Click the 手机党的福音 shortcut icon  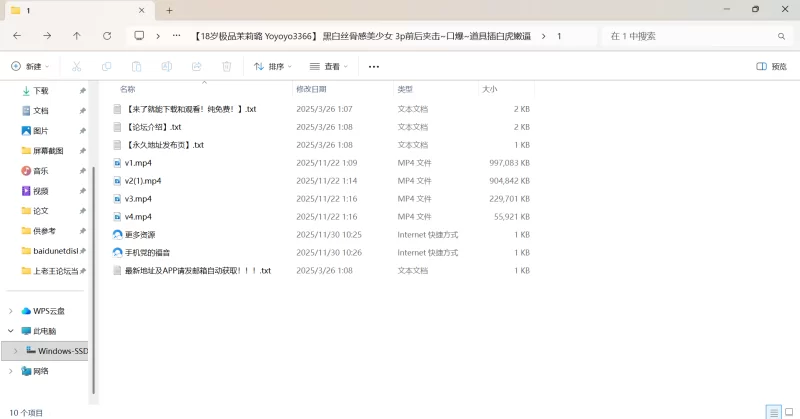(x=117, y=253)
